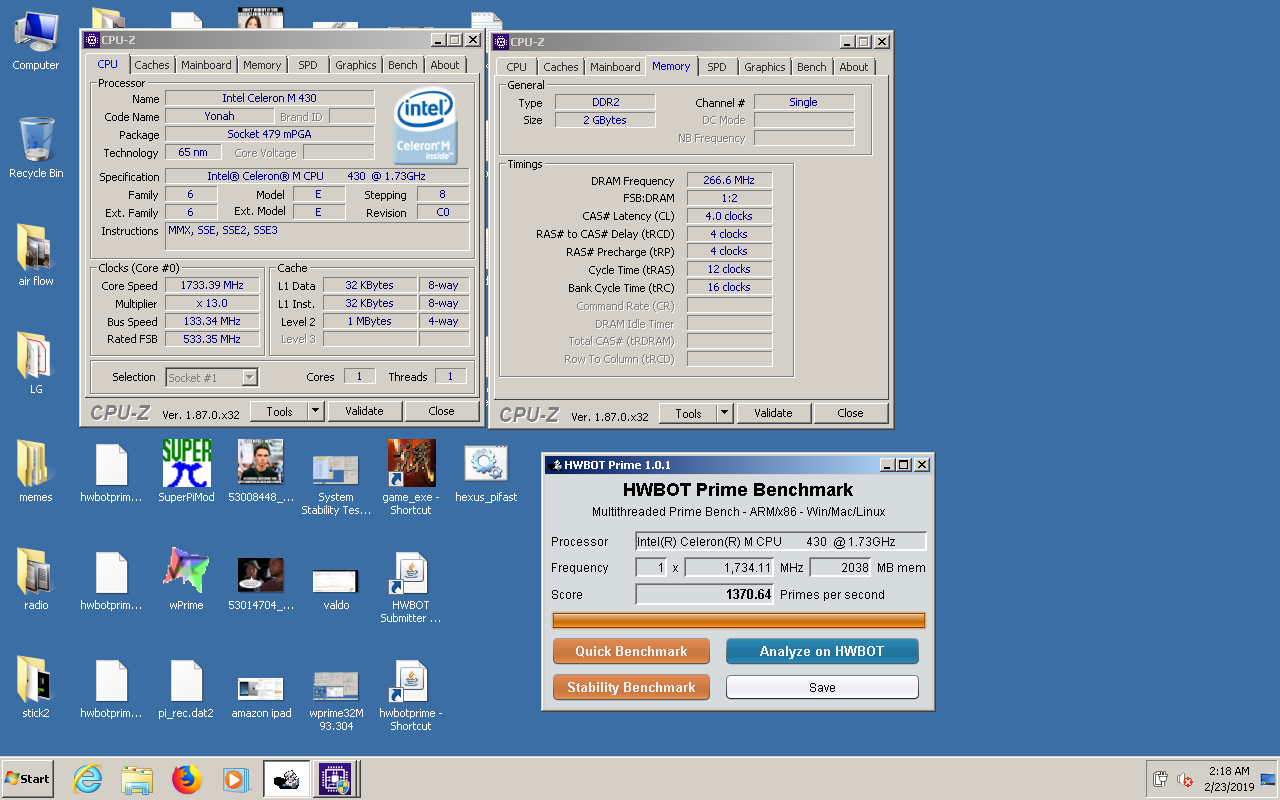
Task: Open the radio folder
Action: 36,580
